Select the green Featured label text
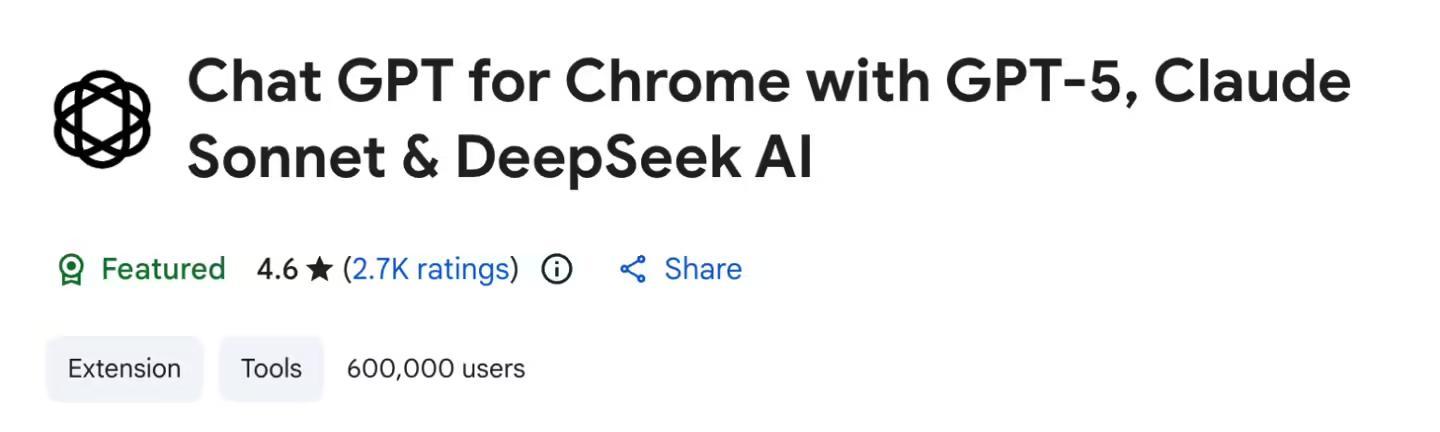Screen dimensions: 1440x432 [163, 269]
